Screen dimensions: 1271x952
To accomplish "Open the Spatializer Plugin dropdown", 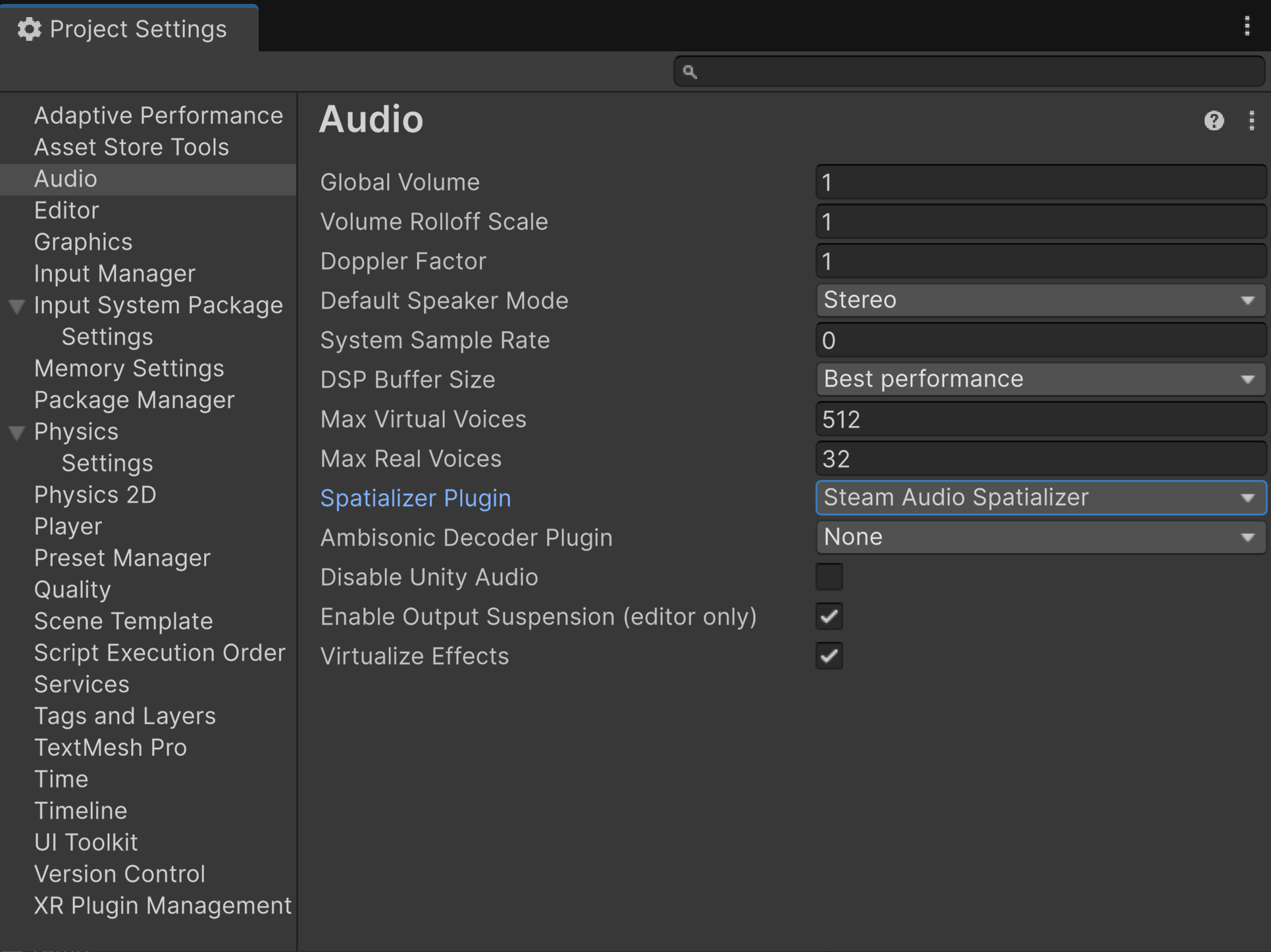I will click(x=1040, y=498).
